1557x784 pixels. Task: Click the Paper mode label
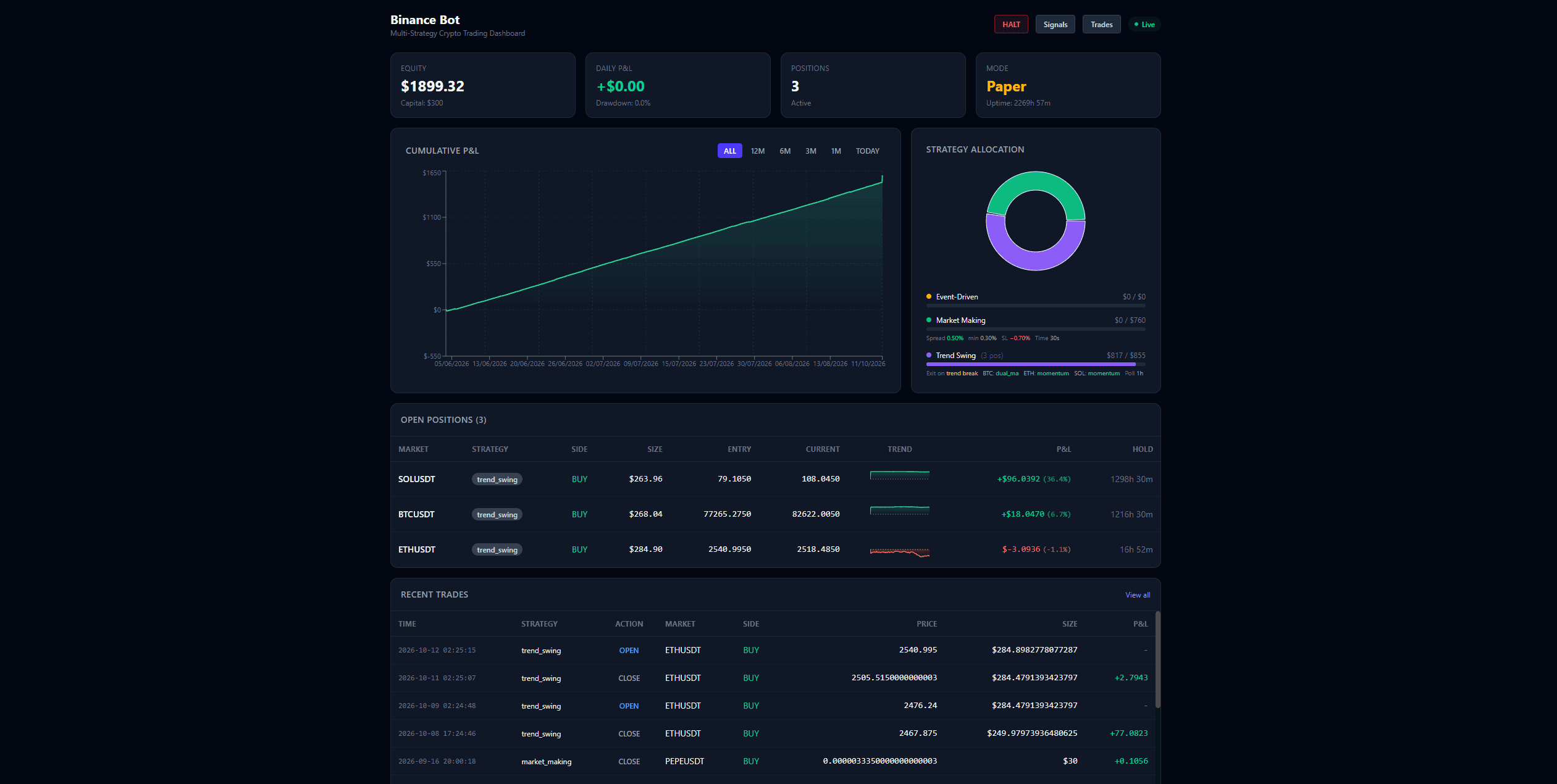[x=1006, y=86]
